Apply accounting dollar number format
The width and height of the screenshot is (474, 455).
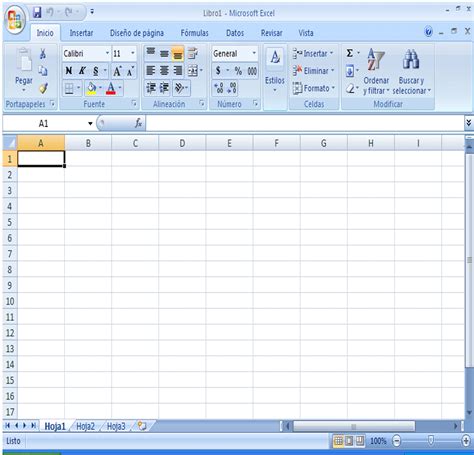[218, 71]
